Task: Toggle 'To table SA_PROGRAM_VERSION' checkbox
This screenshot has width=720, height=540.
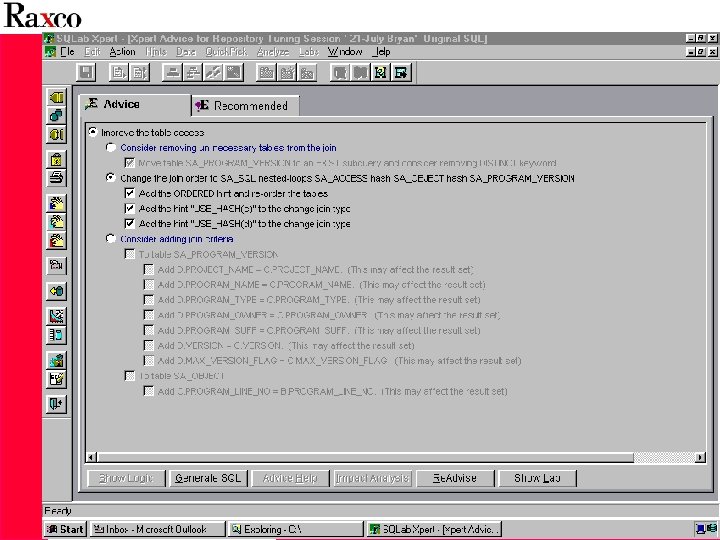Action: coord(130,254)
